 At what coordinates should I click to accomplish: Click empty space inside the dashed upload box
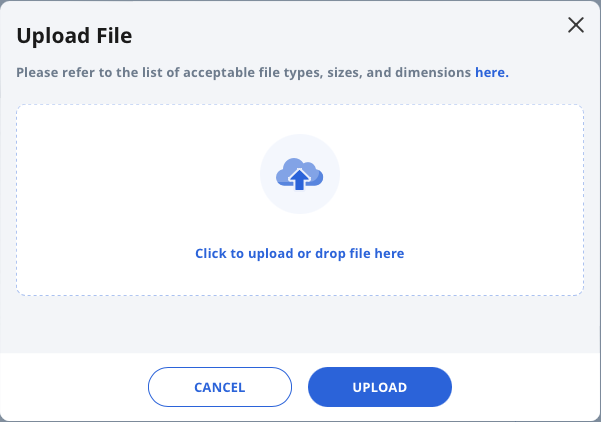click(115, 192)
